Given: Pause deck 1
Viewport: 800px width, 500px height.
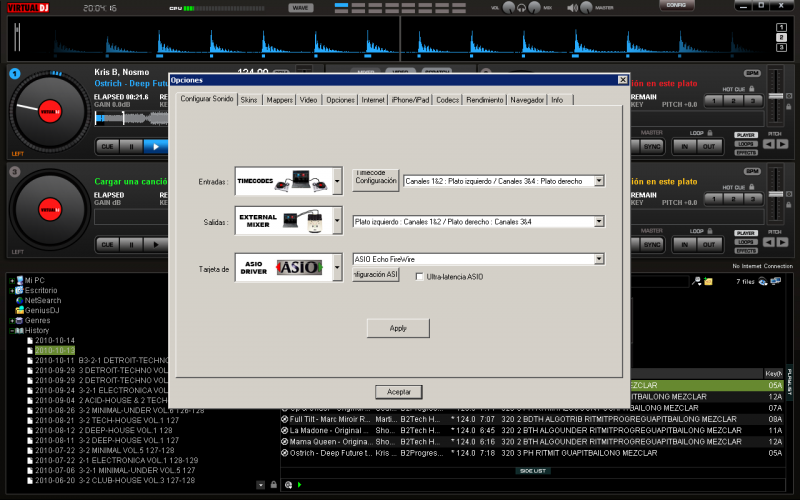Looking at the screenshot, I should (132, 146).
